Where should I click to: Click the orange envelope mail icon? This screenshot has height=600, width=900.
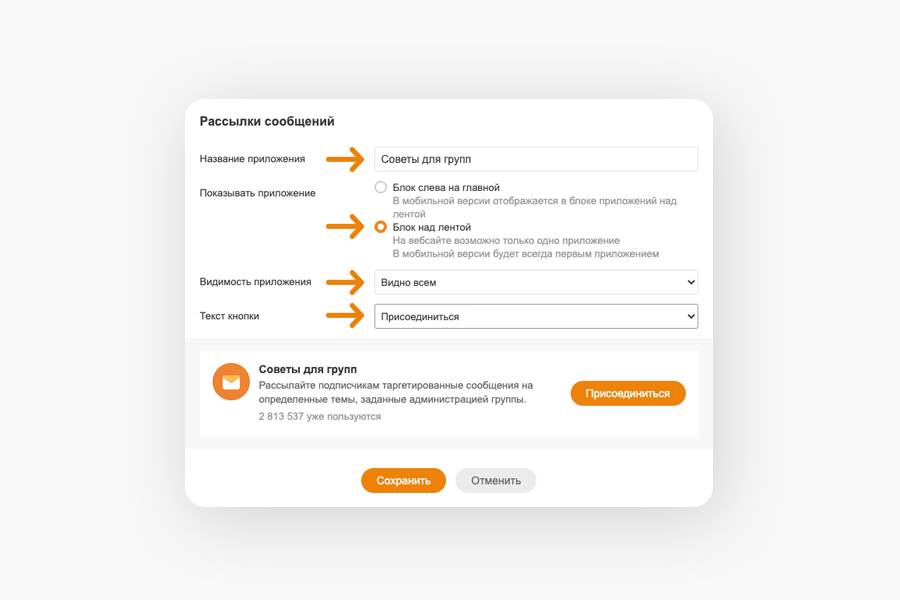click(x=231, y=381)
